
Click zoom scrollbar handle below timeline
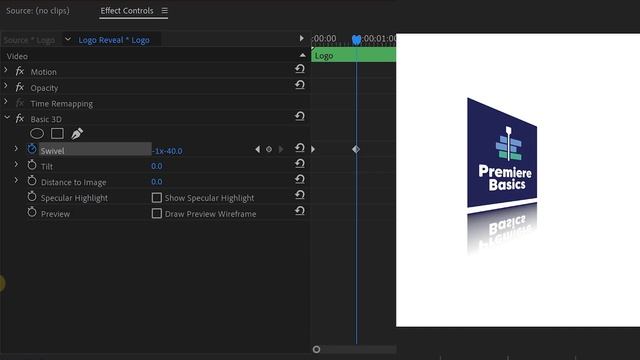316,349
